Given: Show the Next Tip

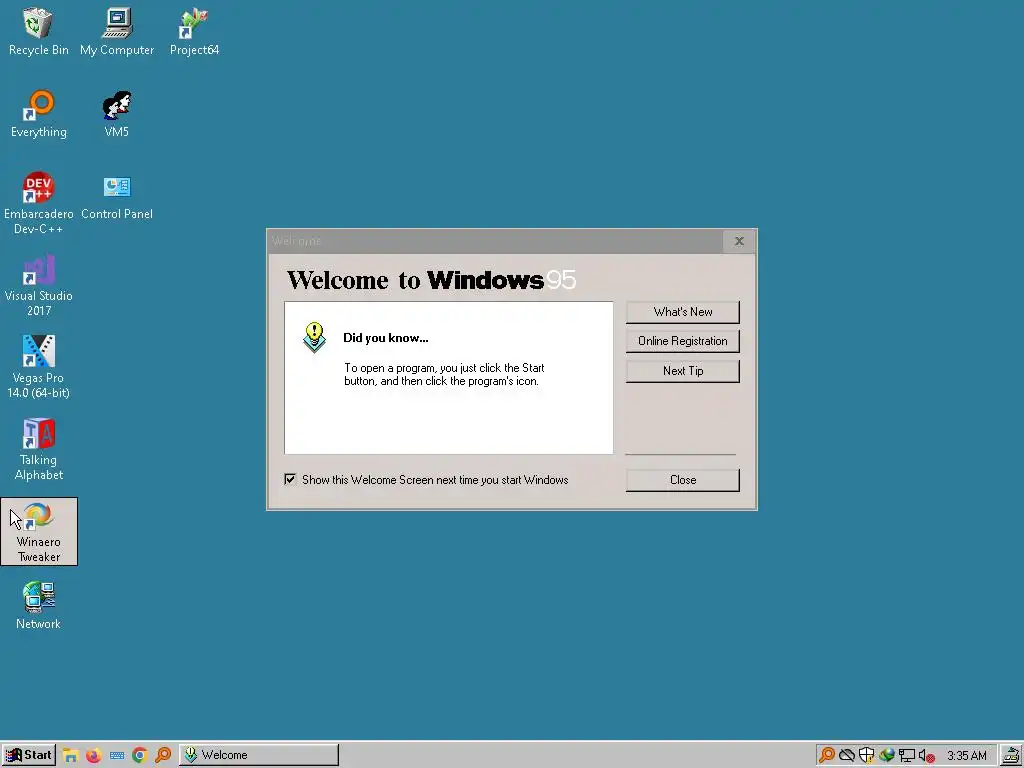Looking at the screenshot, I should click(682, 371).
